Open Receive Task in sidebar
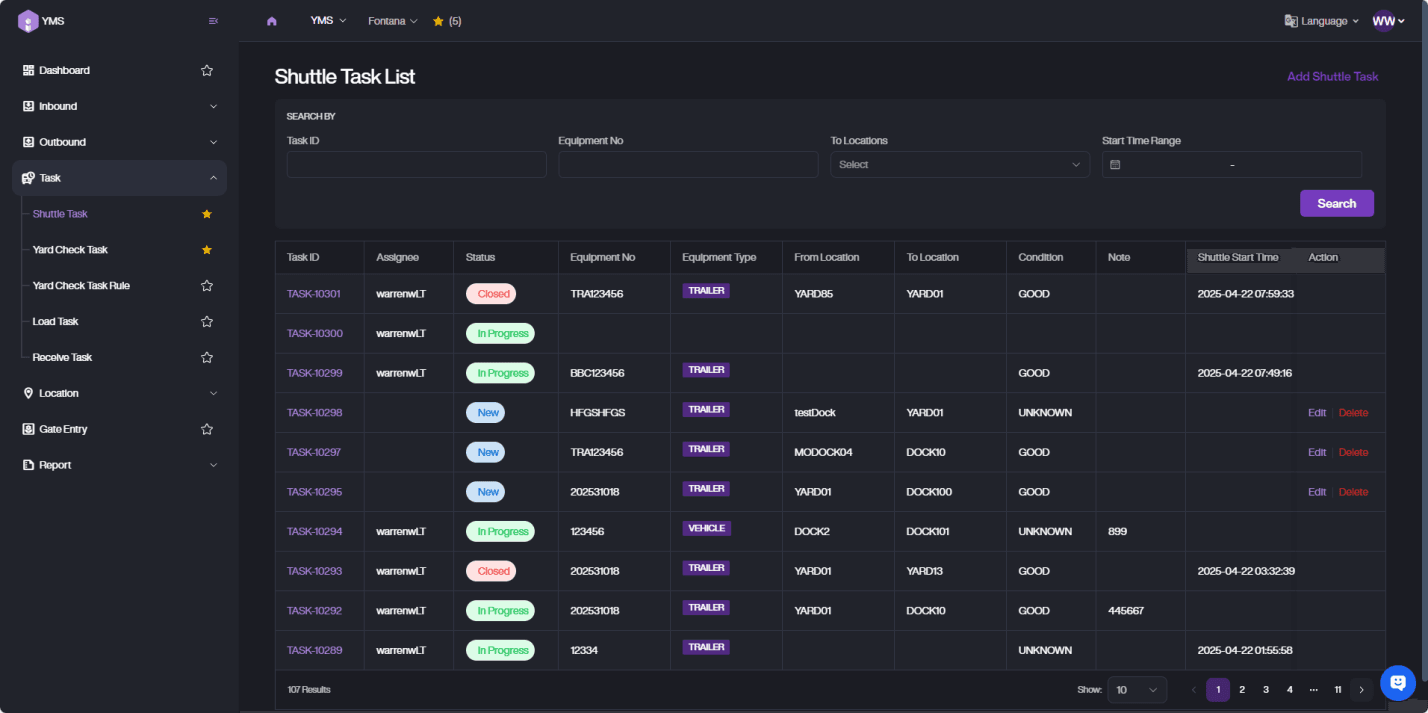Screen dimensions: 1428x713 click(x=62, y=358)
